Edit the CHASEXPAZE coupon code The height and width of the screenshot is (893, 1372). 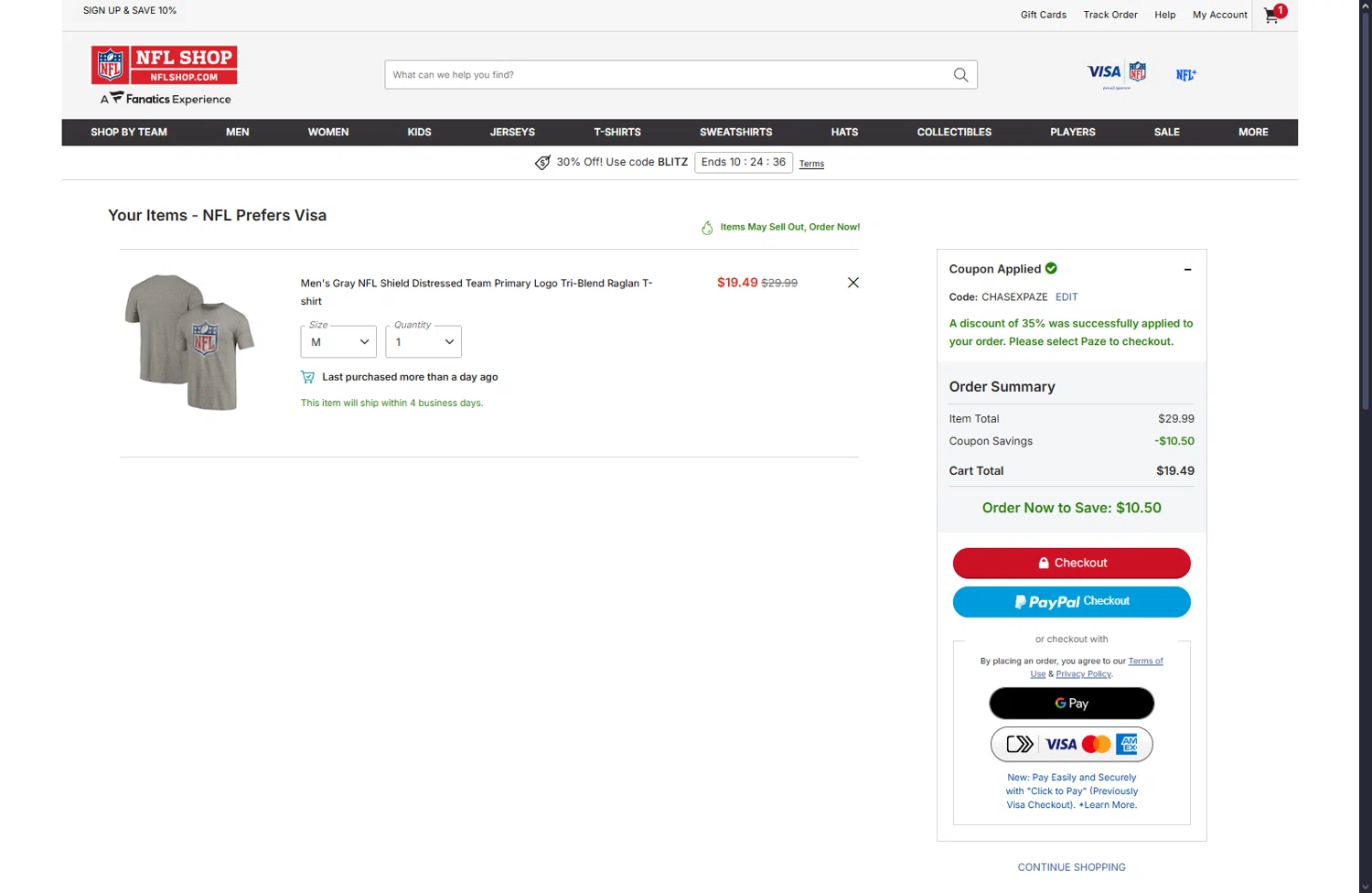tap(1067, 297)
